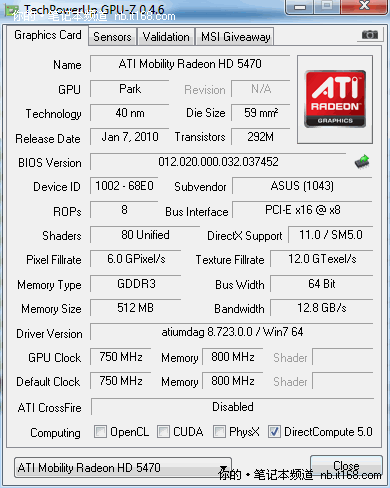Click the BIOS save chip icon
Image resolution: width=390 pixels, height=488 pixels.
(362, 162)
